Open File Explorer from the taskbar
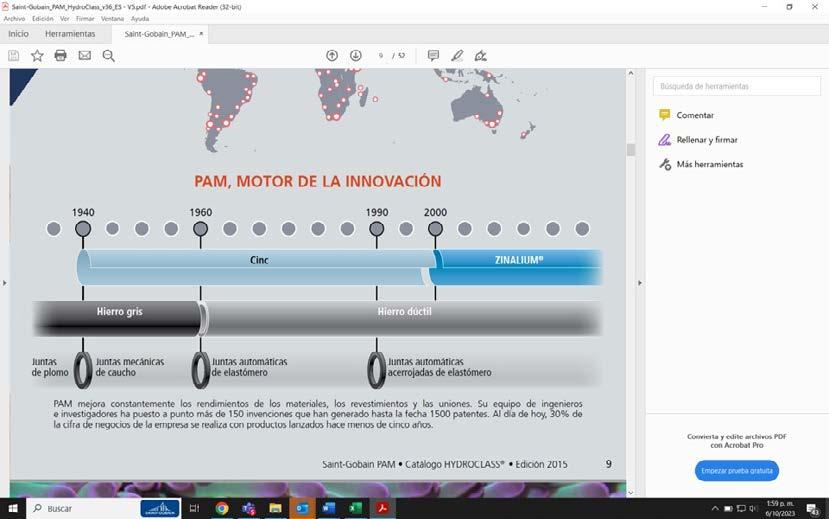Viewport: 829px width, 519px height. point(275,508)
